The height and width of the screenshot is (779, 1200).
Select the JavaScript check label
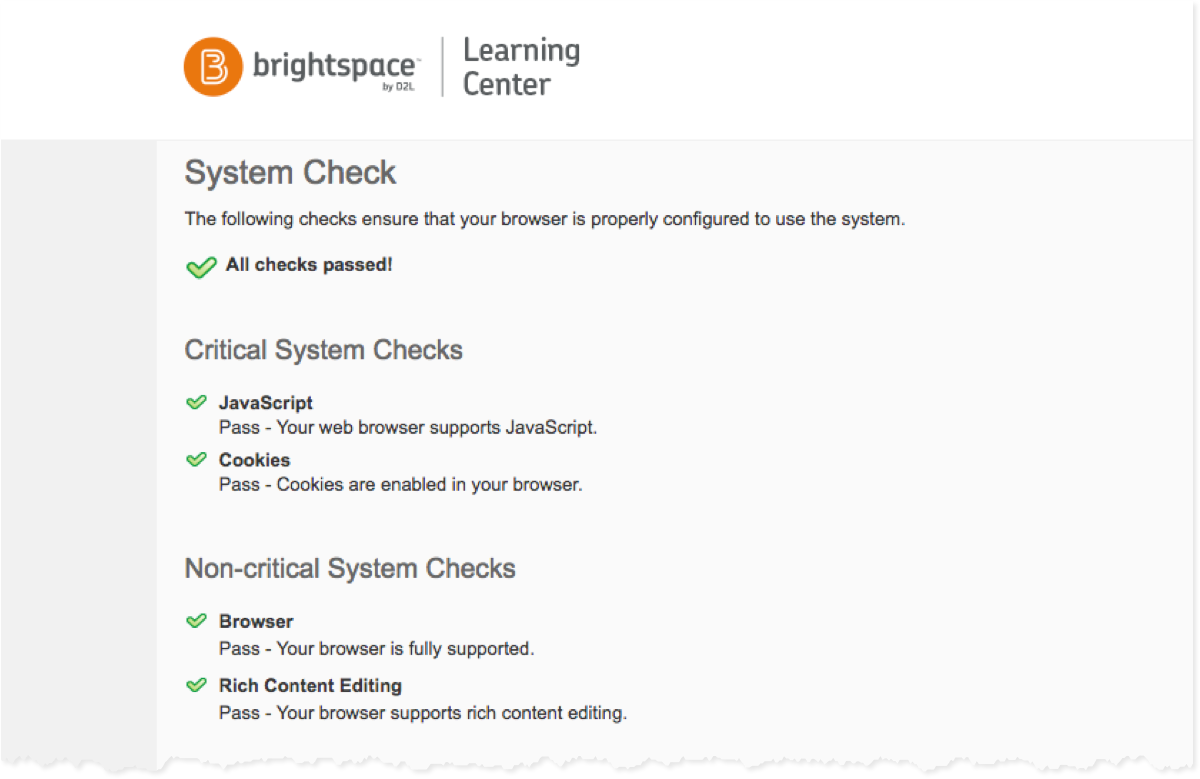pos(266,403)
